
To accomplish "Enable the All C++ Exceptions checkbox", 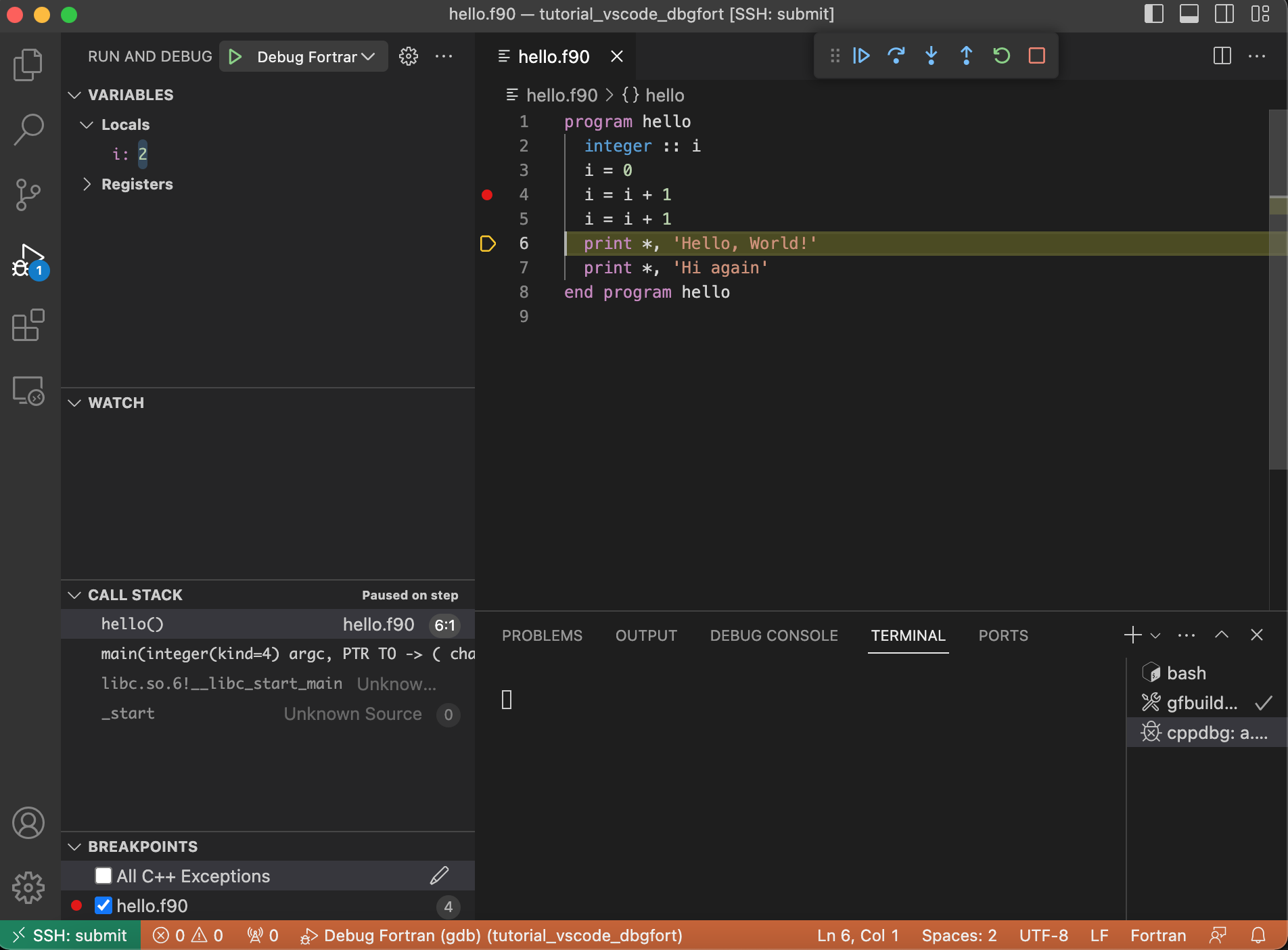I will coord(103,876).
